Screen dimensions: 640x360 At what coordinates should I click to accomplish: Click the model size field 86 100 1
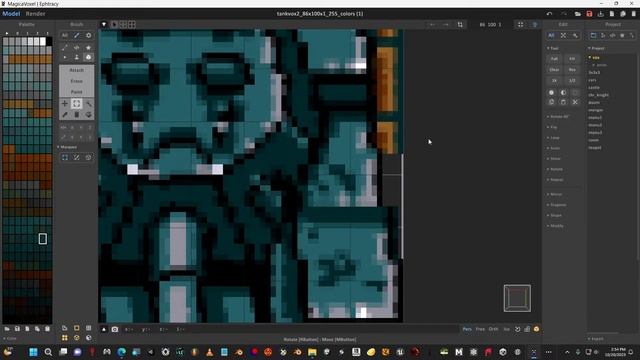[x=491, y=24]
